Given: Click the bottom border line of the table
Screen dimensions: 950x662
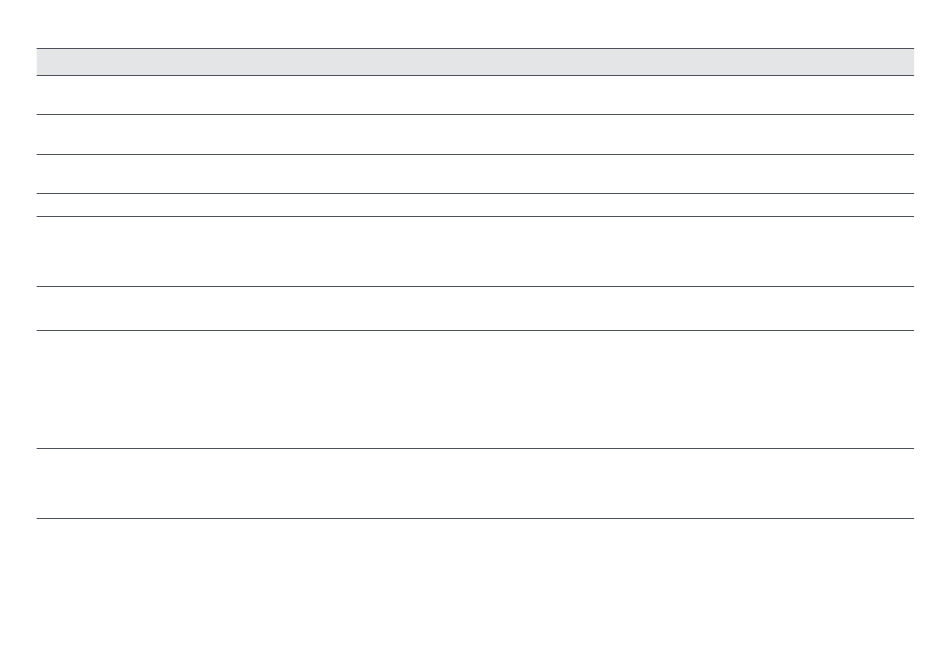Looking at the screenshot, I should [475, 518].
